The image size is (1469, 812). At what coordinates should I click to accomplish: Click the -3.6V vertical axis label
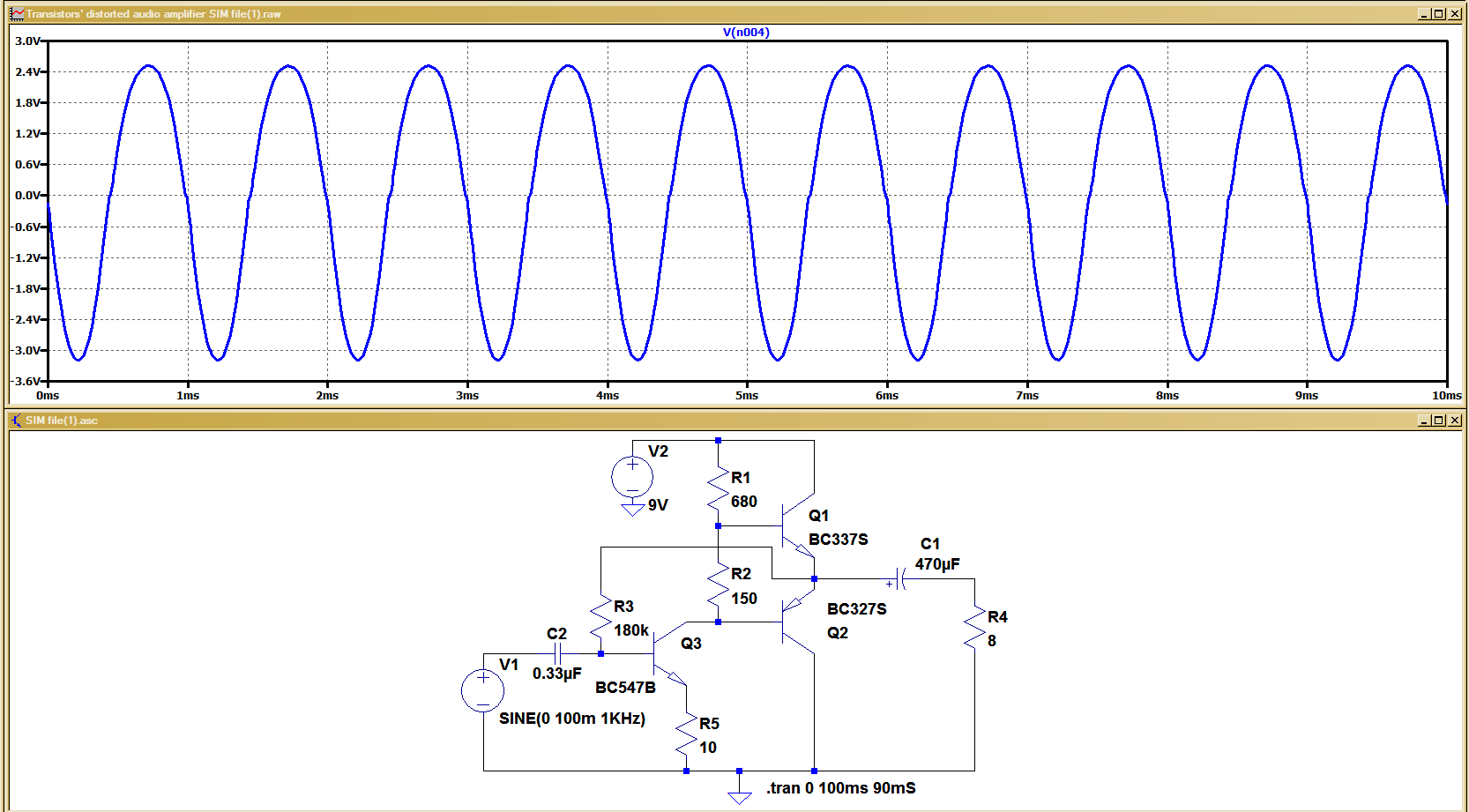click(x=26, y=382)
